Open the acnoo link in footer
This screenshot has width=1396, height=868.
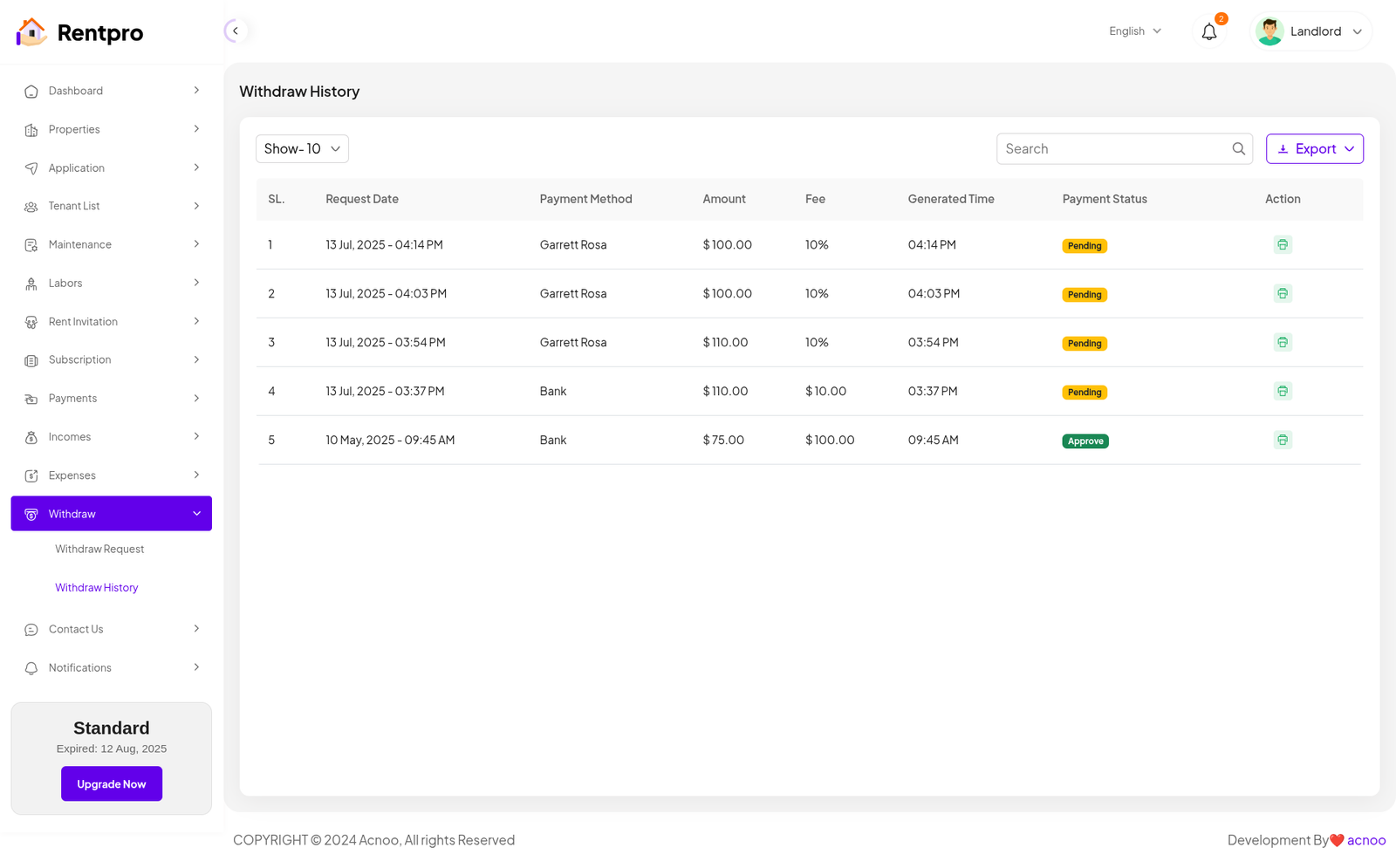point(1365,840)
